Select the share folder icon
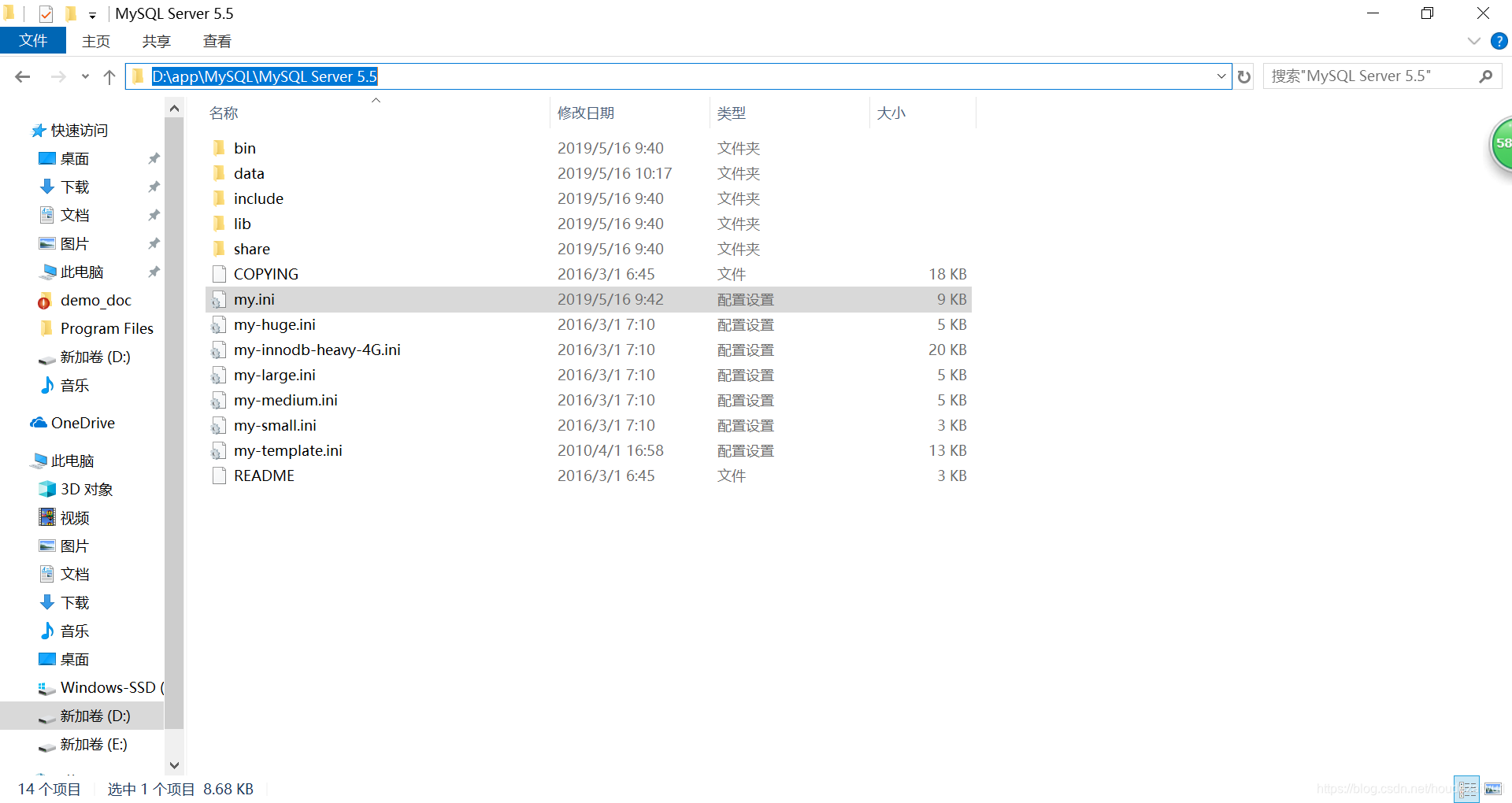This screenshot has width=1512, height=803. [x=219, y=249]
